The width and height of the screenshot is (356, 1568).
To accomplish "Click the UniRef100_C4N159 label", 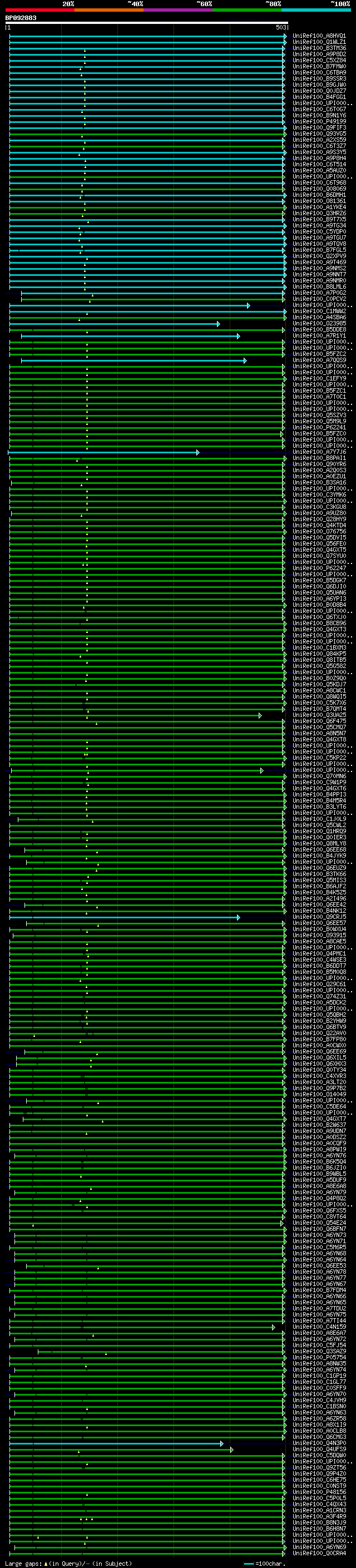I will pos(319,1327).
